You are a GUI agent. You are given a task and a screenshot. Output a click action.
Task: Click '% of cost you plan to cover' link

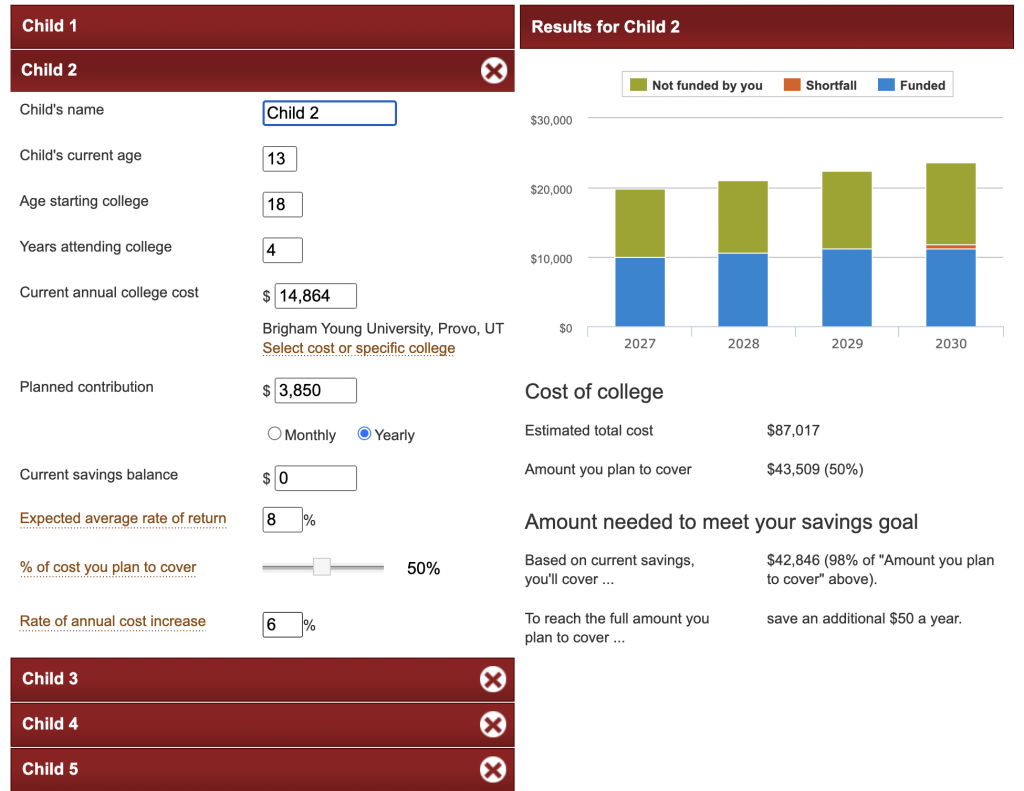tap(108, 567)
